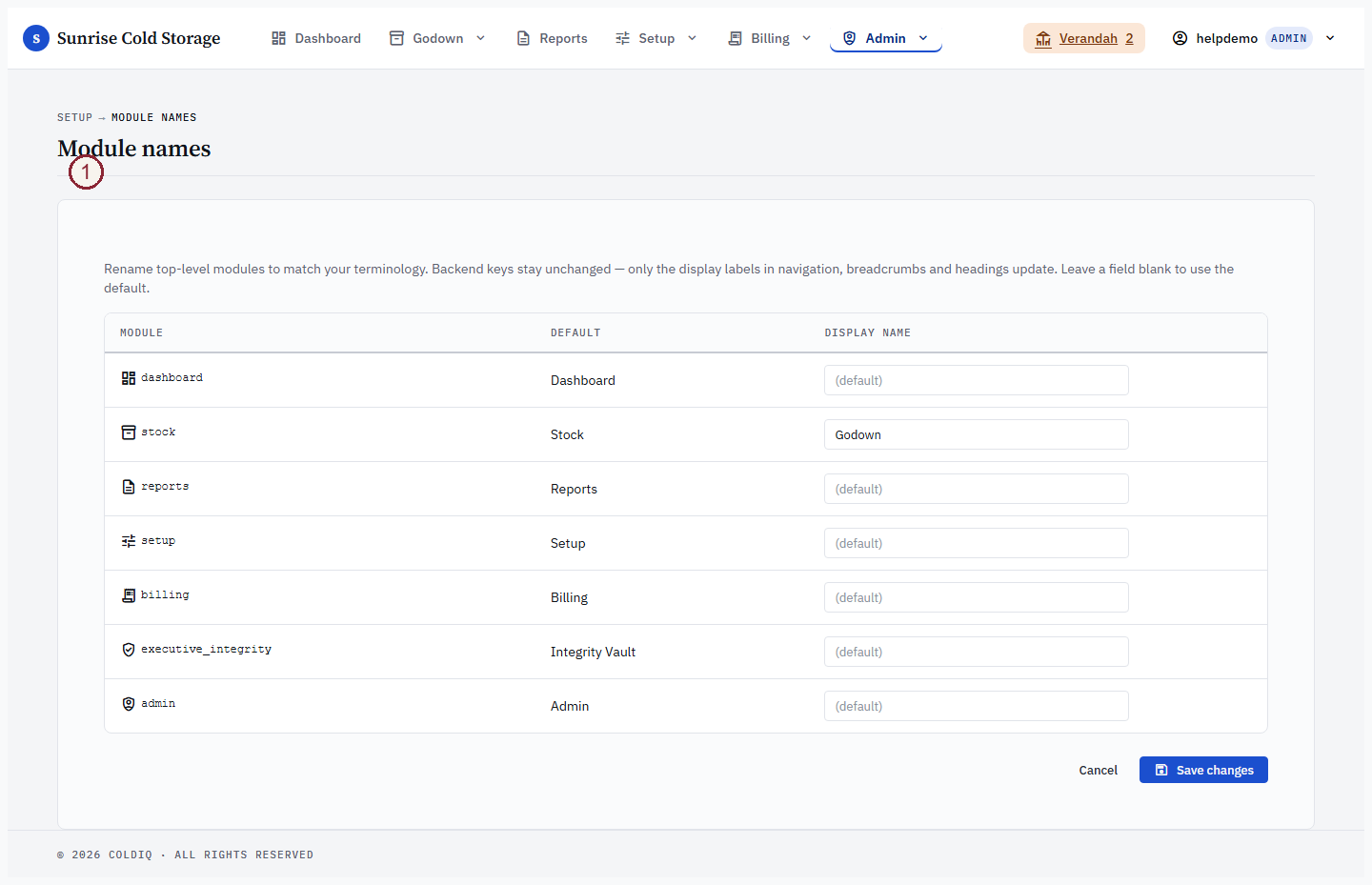Click the 'Admin' default name cell
Image resolution: width=1372 pixels, height=885 pixels.
coord(570,706)
